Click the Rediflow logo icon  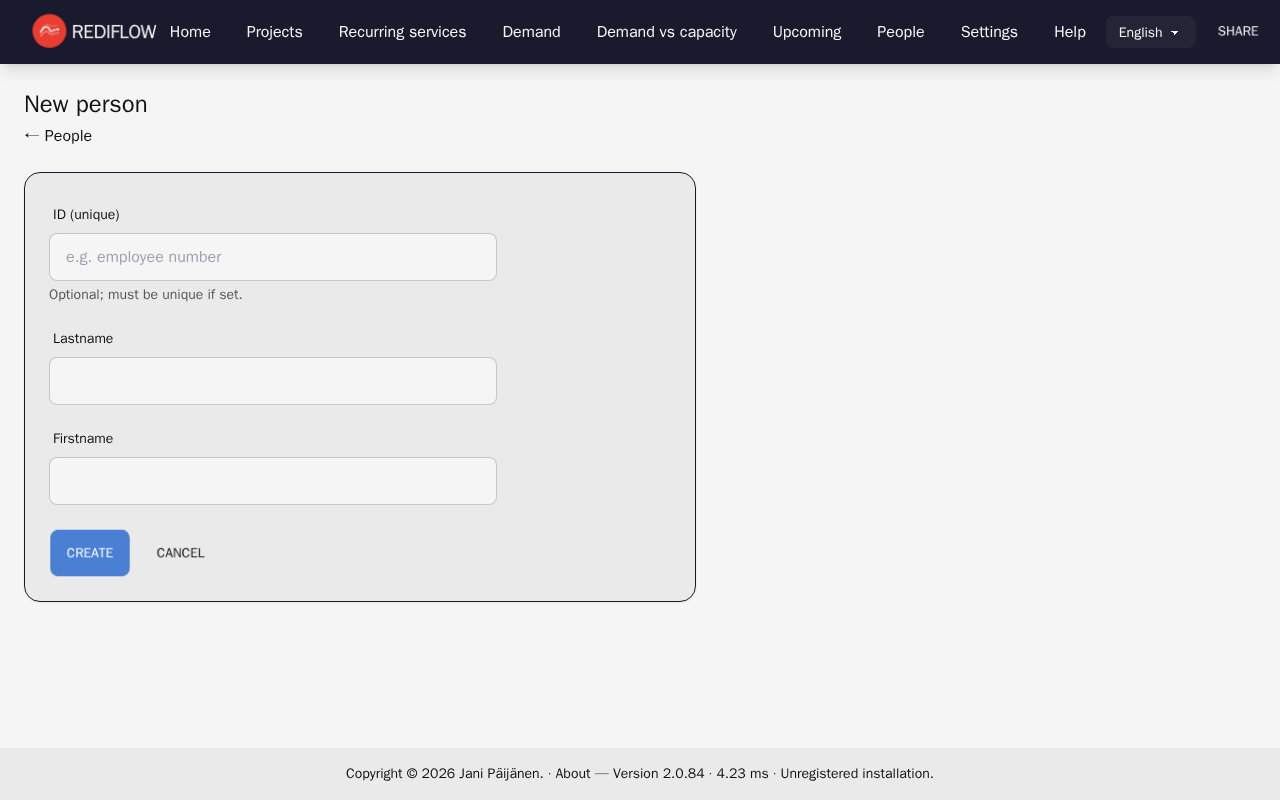(x=49, y=31)
